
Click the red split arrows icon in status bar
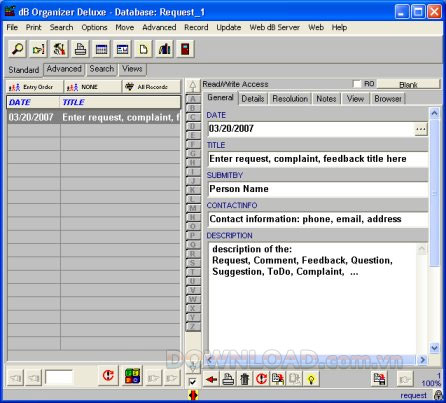click(x=193, y=395)
